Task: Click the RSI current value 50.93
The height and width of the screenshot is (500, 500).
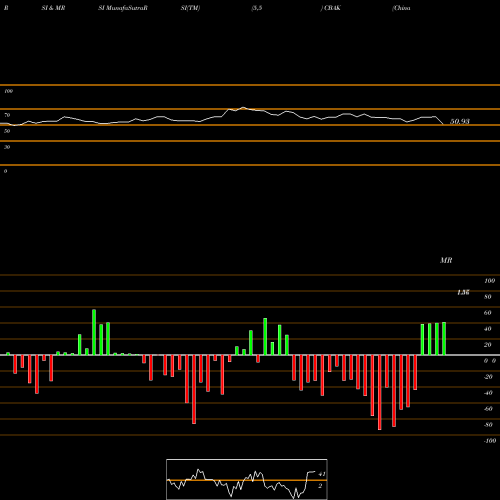Action: point(460,121)
